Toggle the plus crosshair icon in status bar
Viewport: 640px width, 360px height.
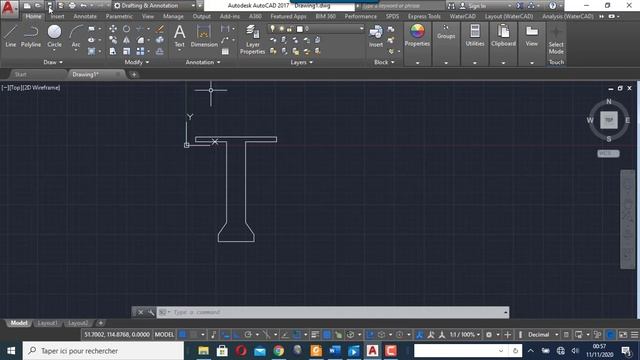coord(508,335)
